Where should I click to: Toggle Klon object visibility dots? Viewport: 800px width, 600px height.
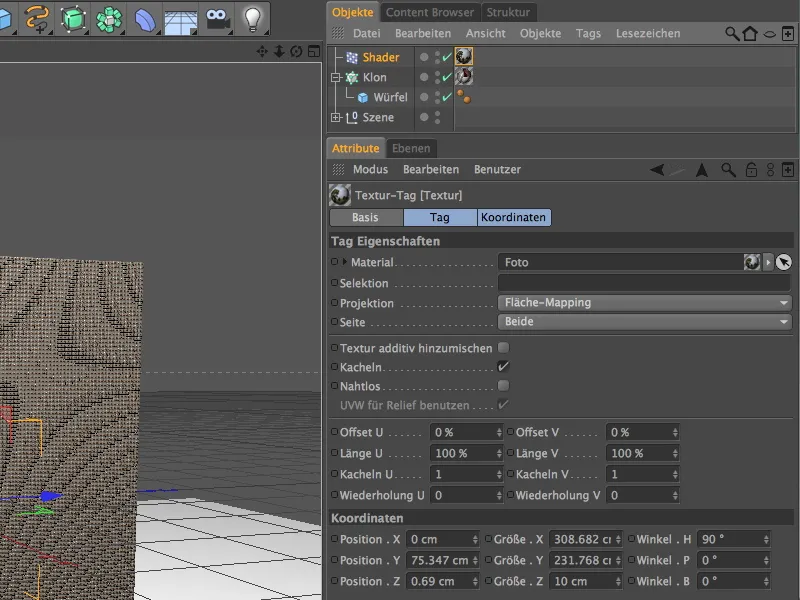coord(437,77)
